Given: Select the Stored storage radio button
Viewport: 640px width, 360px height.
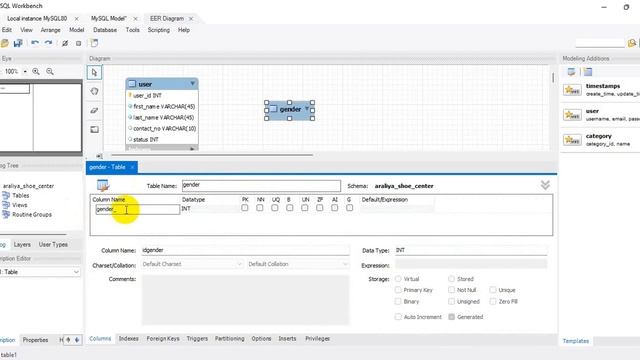Looking at the screenshot, I should [451, 279].
